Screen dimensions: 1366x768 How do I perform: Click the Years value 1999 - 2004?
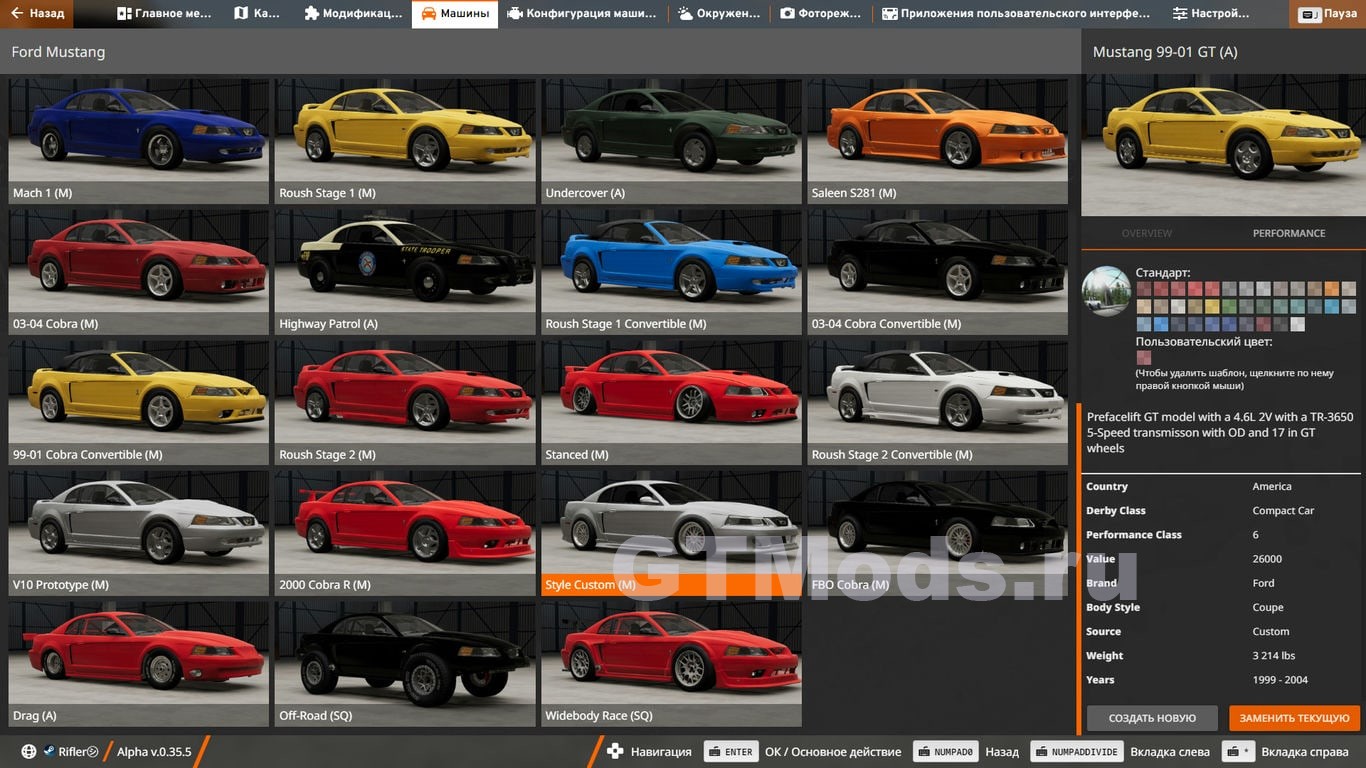[1280, 680]
